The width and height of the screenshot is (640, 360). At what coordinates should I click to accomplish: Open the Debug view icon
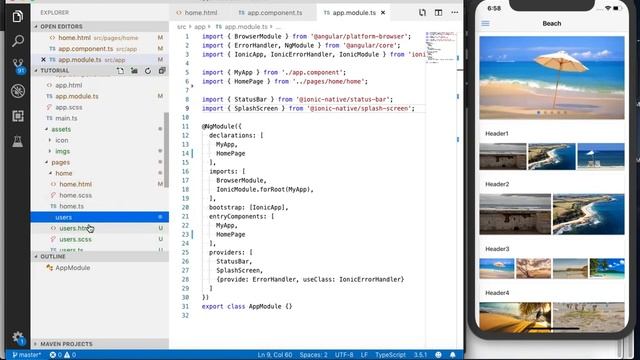pos(18,91)
